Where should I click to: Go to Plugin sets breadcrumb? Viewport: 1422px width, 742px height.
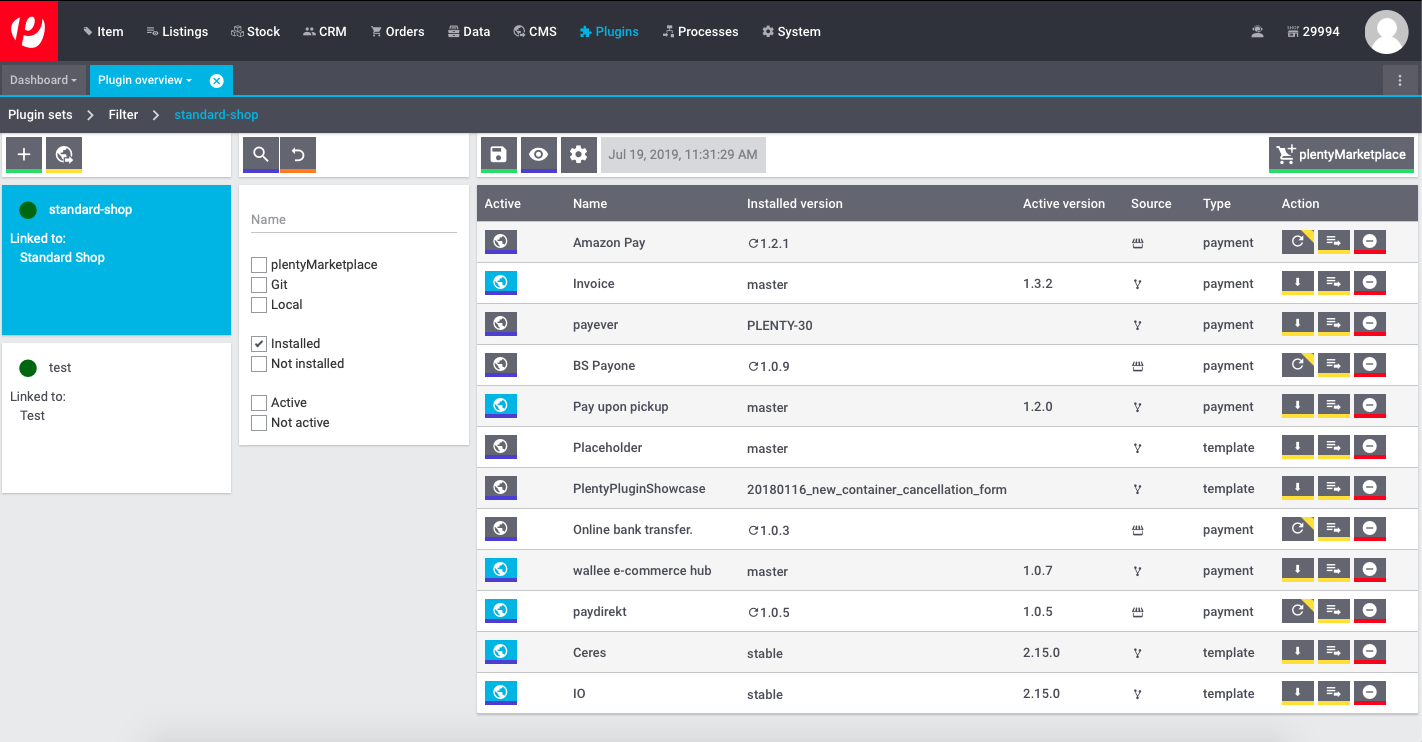40,115
